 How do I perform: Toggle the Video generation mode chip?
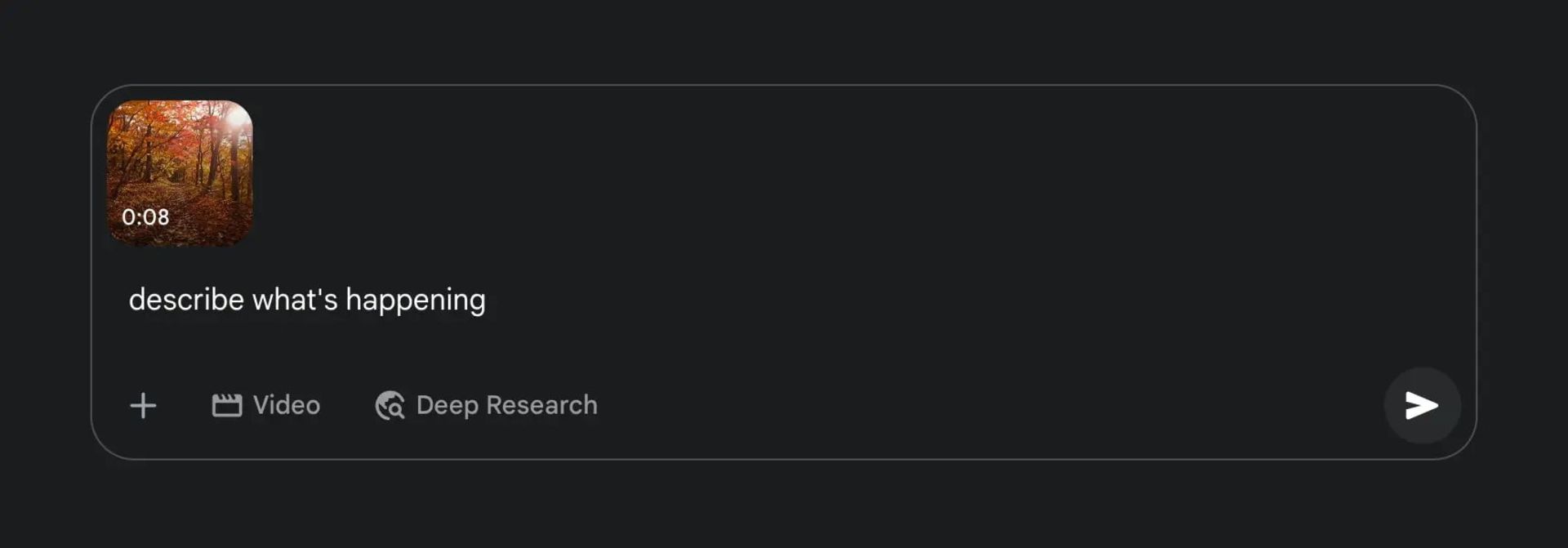click(266, 405)
